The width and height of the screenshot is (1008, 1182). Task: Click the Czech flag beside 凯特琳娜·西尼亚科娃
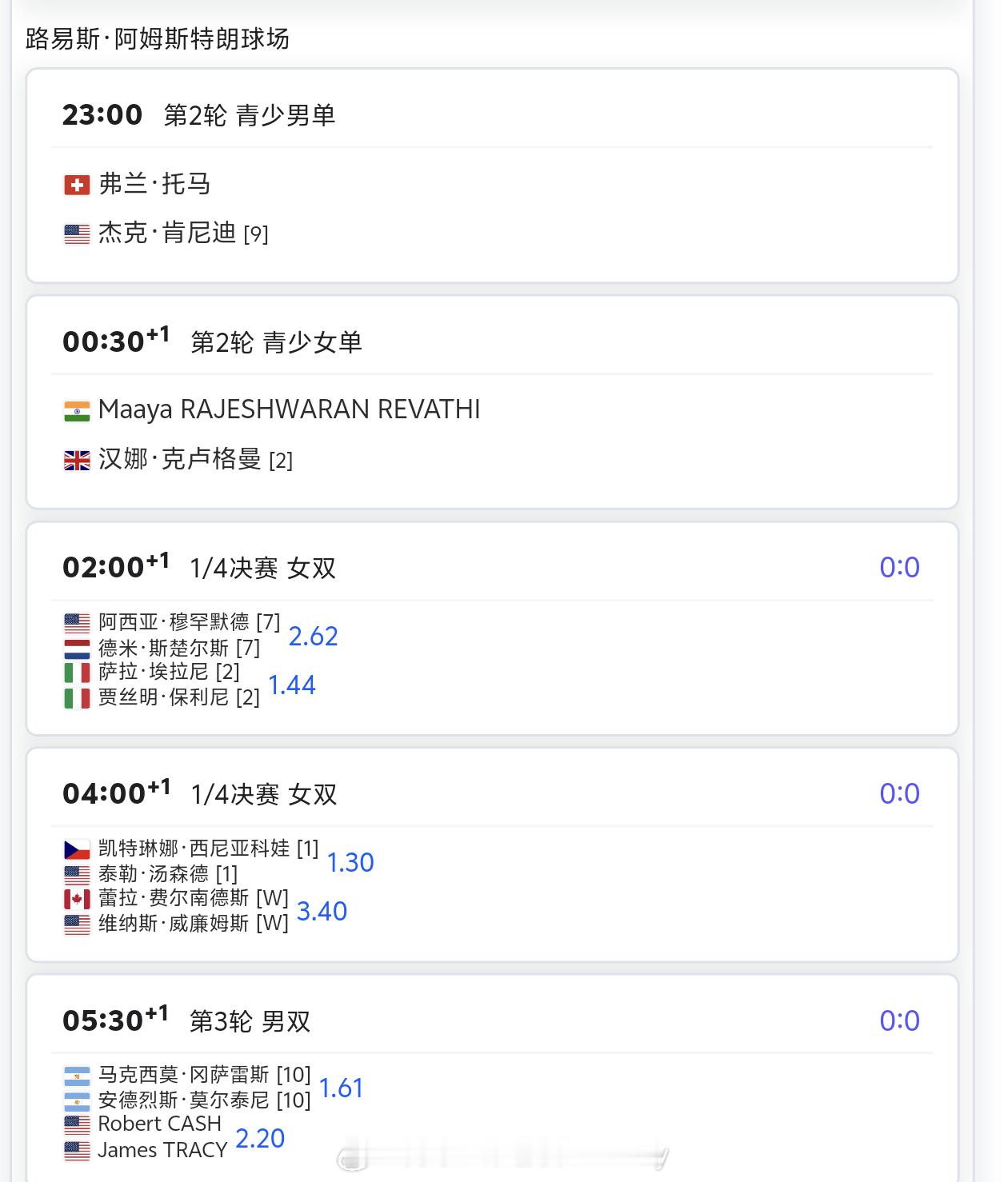(x=77, y=849)
